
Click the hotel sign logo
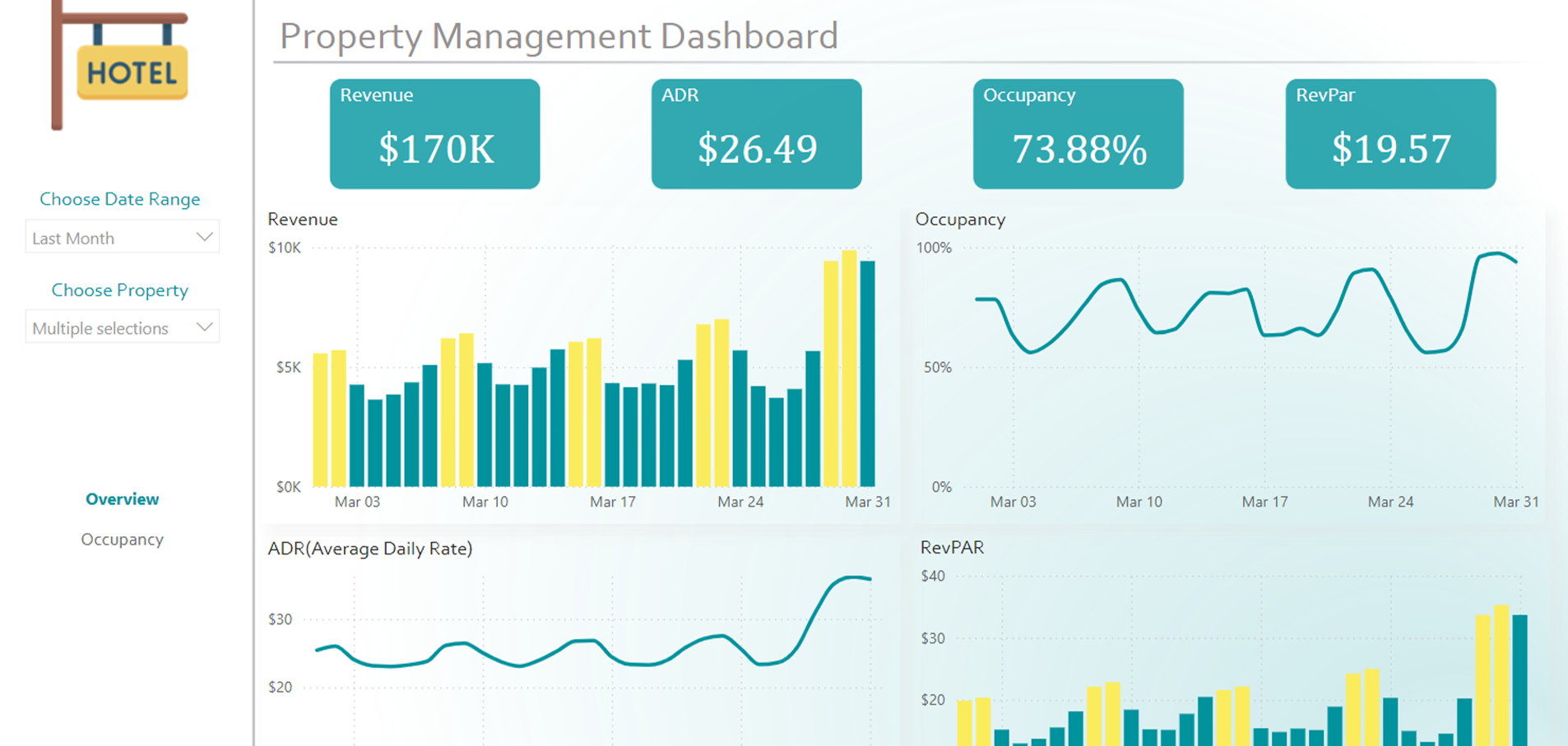[x=122, y=66]
